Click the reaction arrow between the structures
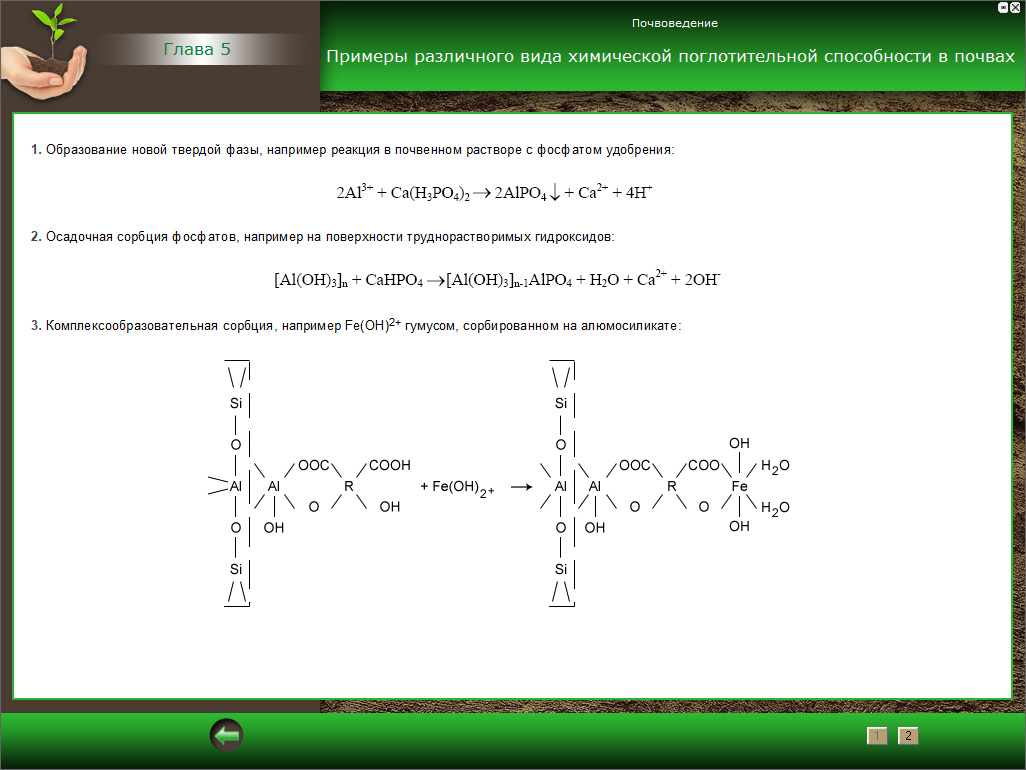 click(x=521, y=487)
